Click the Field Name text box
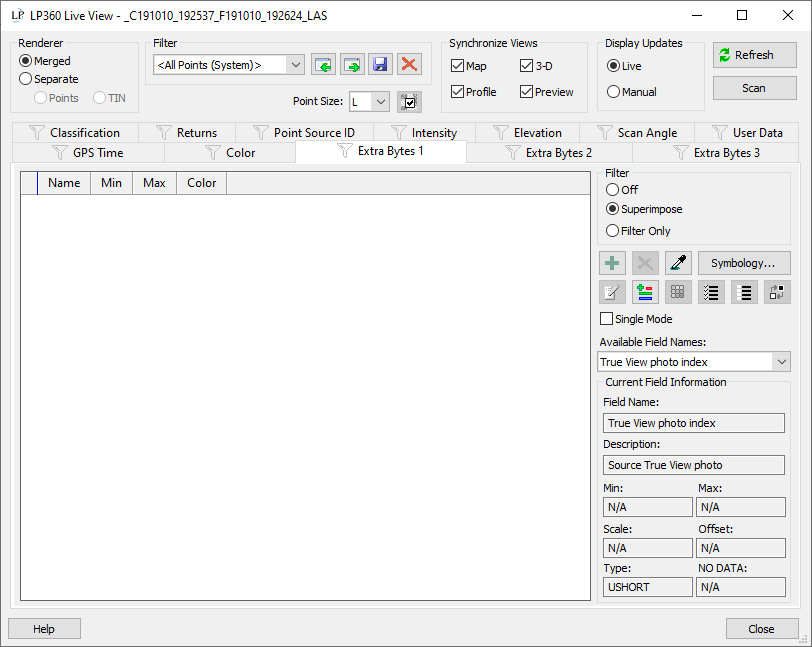This screenshot has width=812, height=647. pos(694,423)
